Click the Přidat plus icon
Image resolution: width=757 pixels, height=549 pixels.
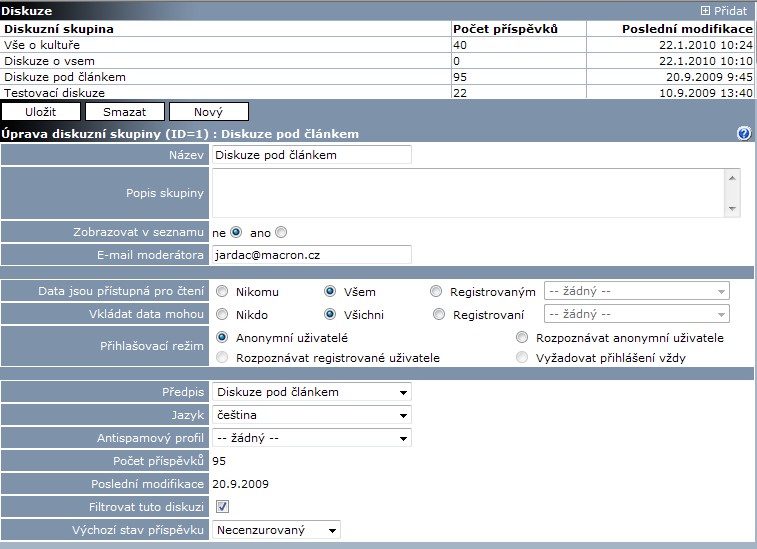[705, 10]
